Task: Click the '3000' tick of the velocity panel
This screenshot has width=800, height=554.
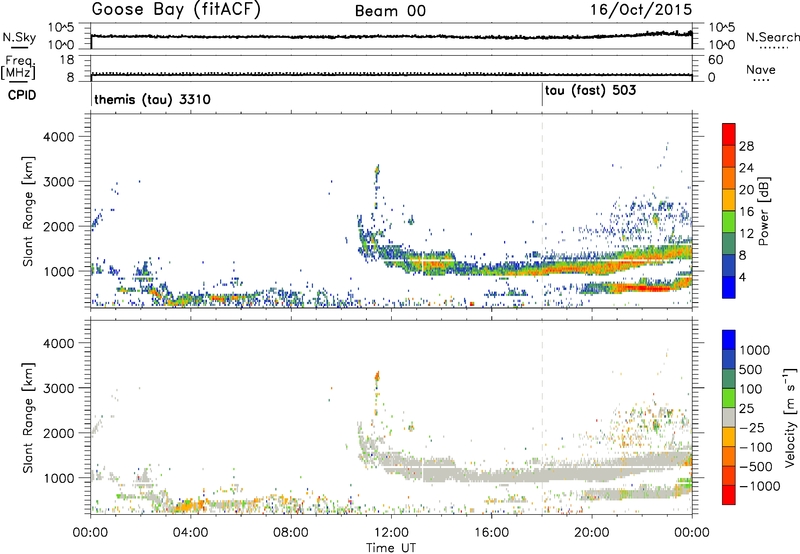Action: pos(59,388)
